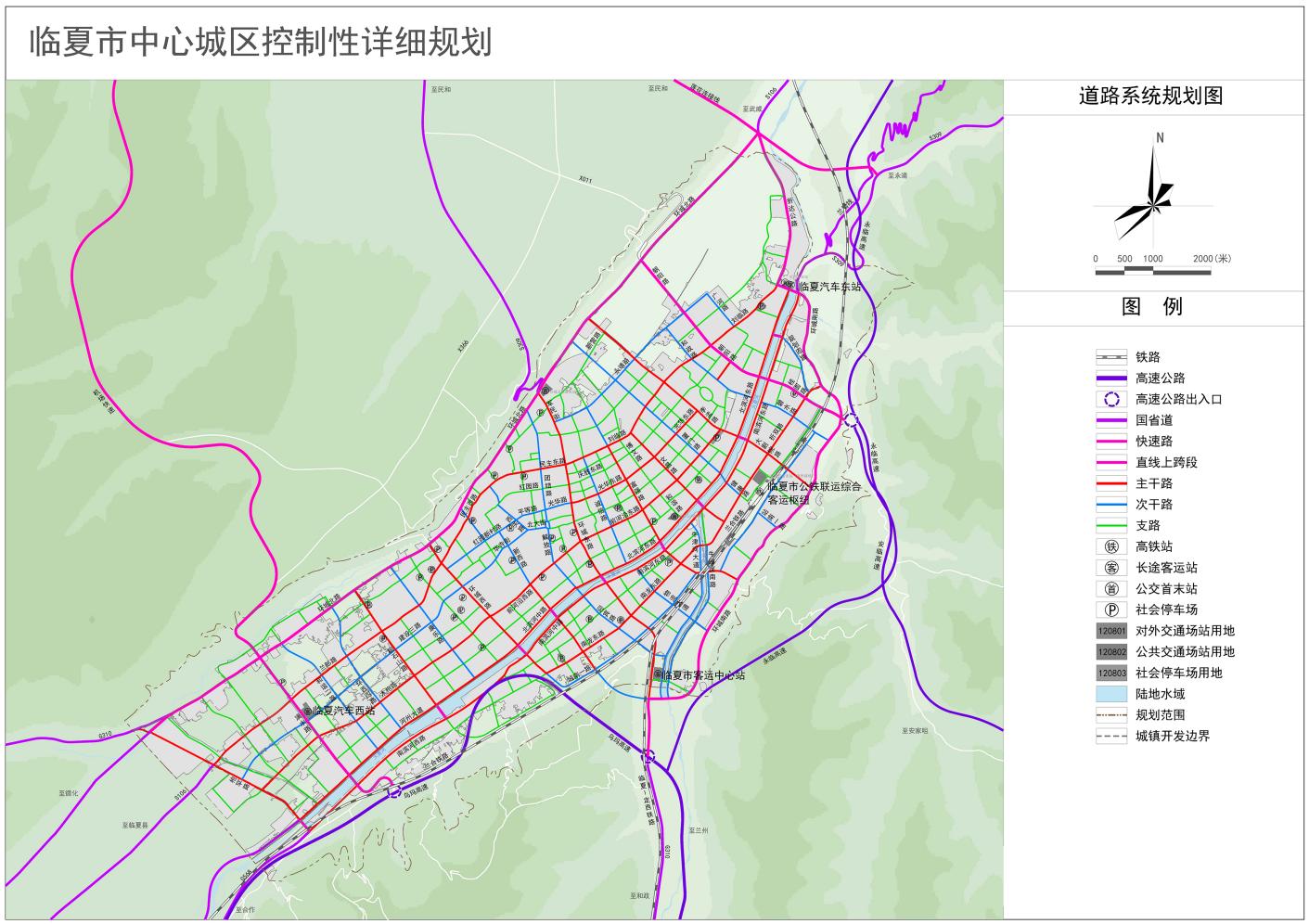
Task: Click the blue 次干路 legend line
Action: pyautogui.click(x=1110, y=505)
